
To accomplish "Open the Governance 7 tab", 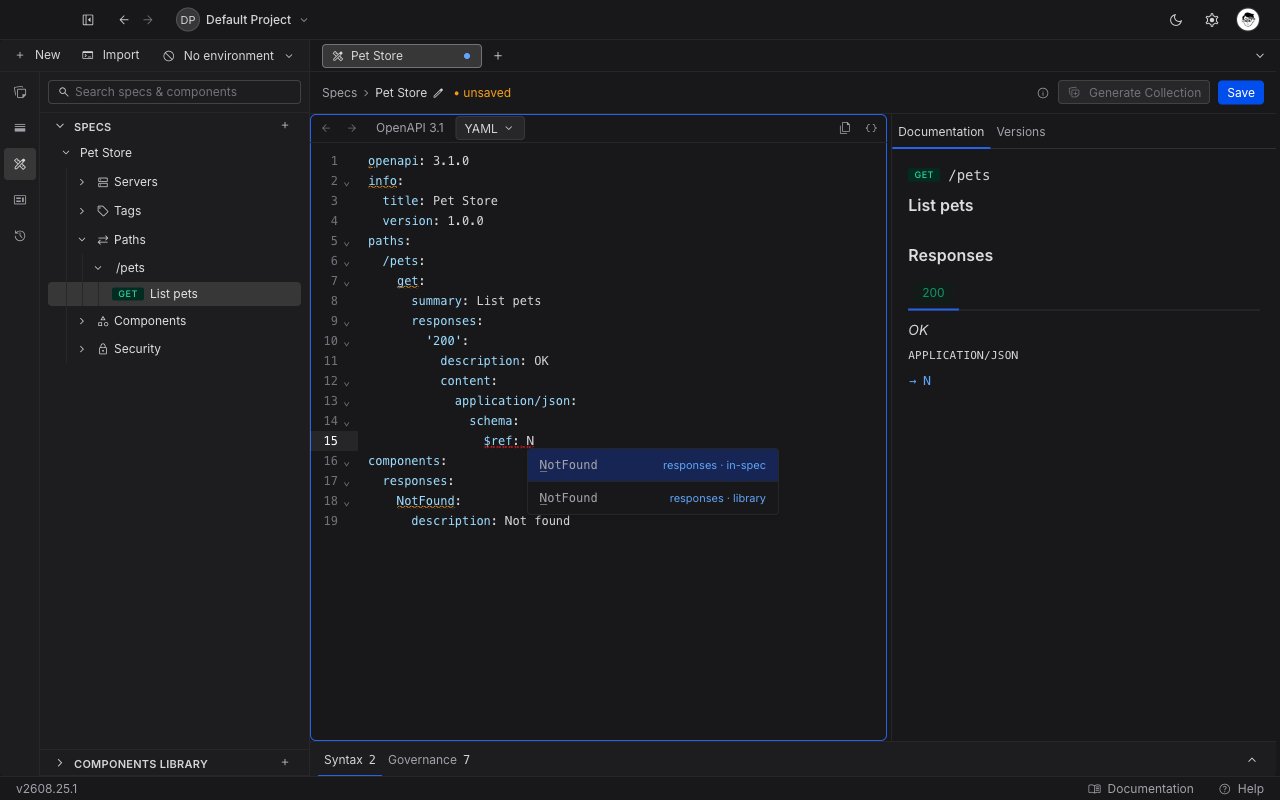I will coord(429,760).
